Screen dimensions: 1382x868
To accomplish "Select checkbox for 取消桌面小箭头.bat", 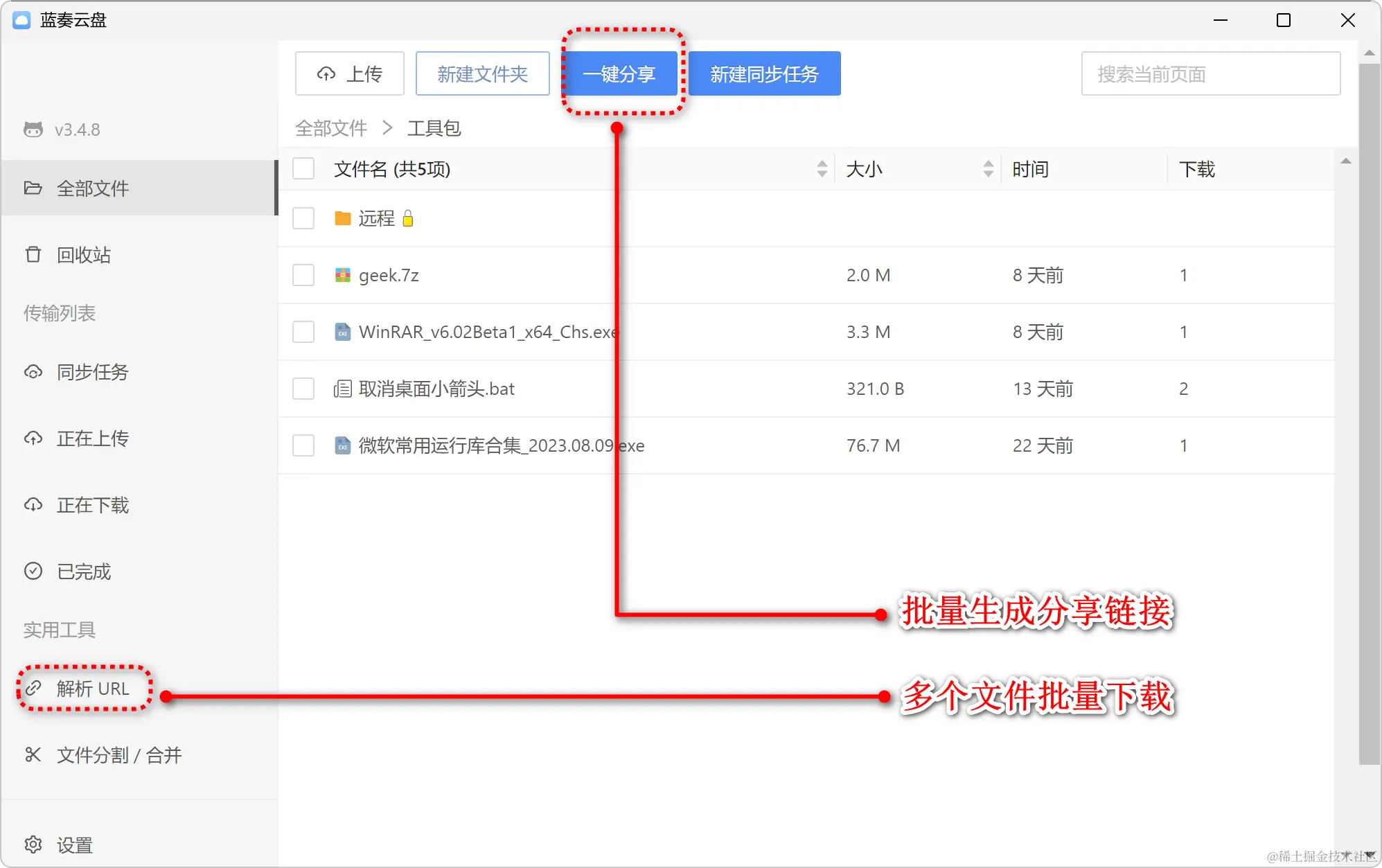I will [303, 389].
